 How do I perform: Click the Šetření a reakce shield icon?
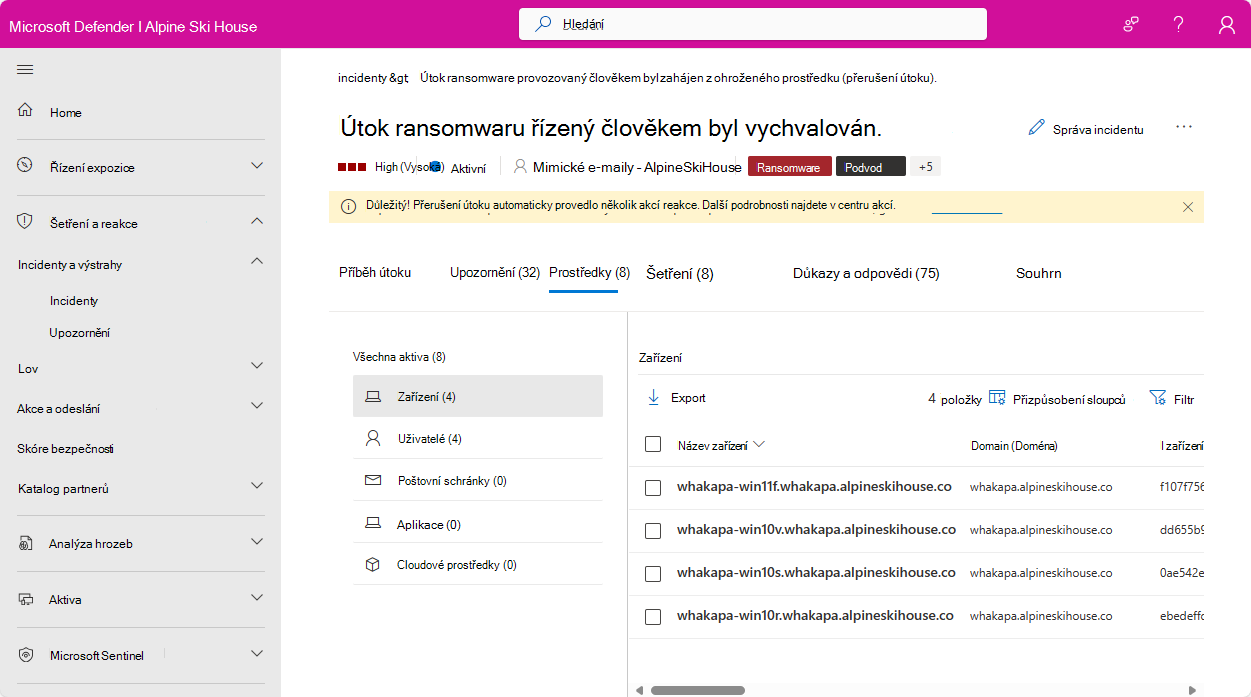coord(25,221)
